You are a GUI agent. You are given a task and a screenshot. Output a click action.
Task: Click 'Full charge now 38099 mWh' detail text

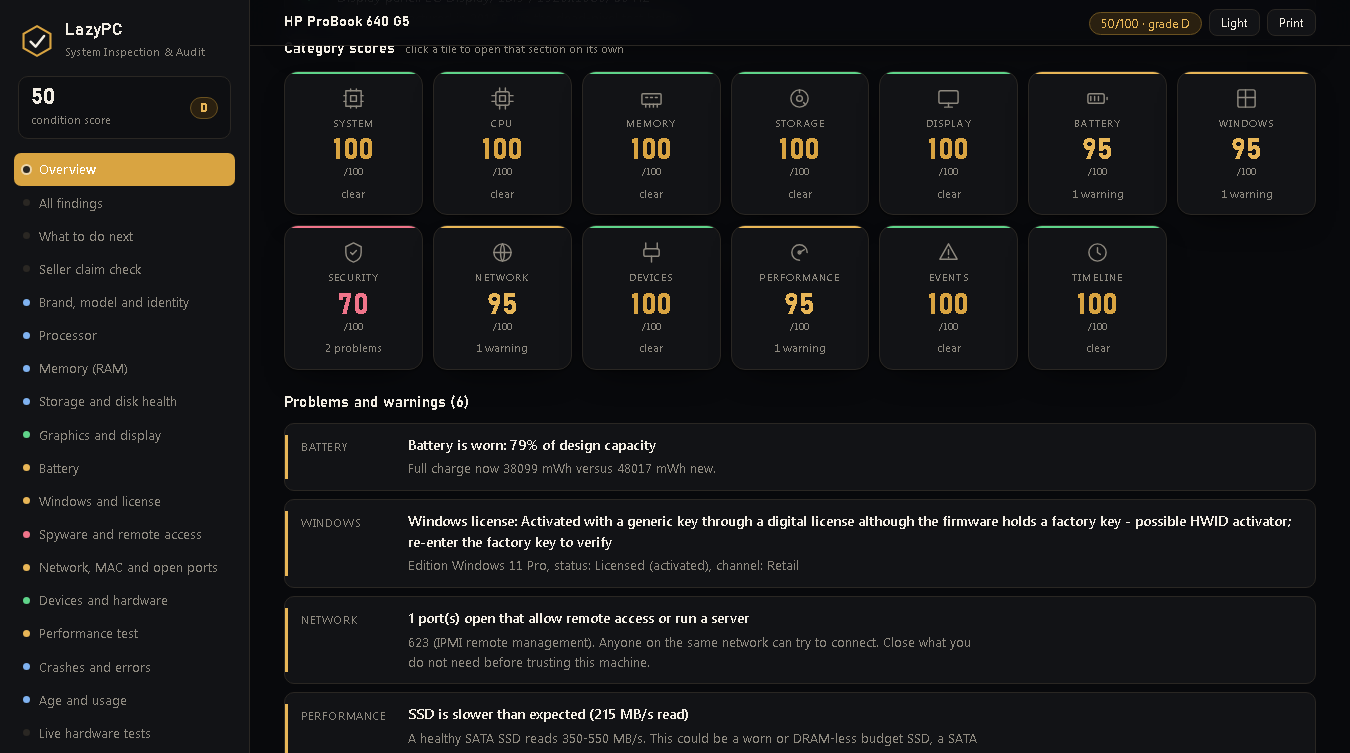[x=562, y=468]
